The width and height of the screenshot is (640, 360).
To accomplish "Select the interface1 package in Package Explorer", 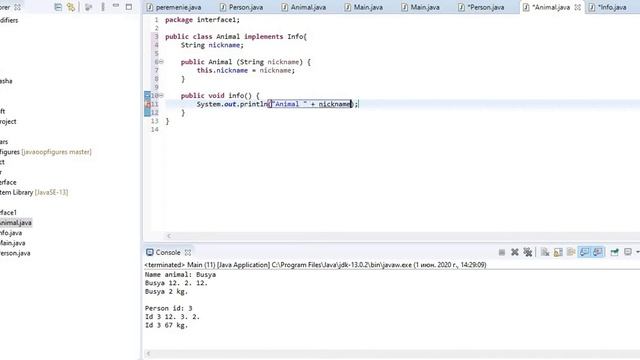I will pyautogui.click(x=8, y=212).
